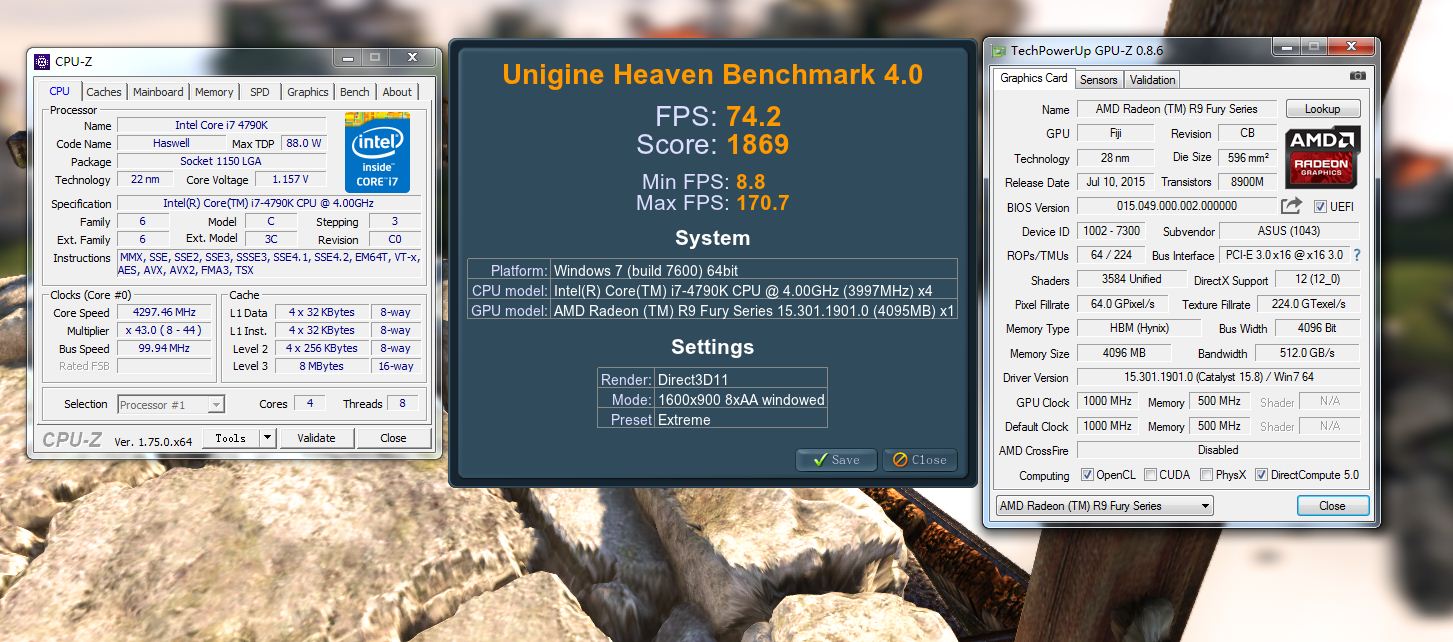Open the Tools dropdown arrow in CPU-Z

coord(267,438)
